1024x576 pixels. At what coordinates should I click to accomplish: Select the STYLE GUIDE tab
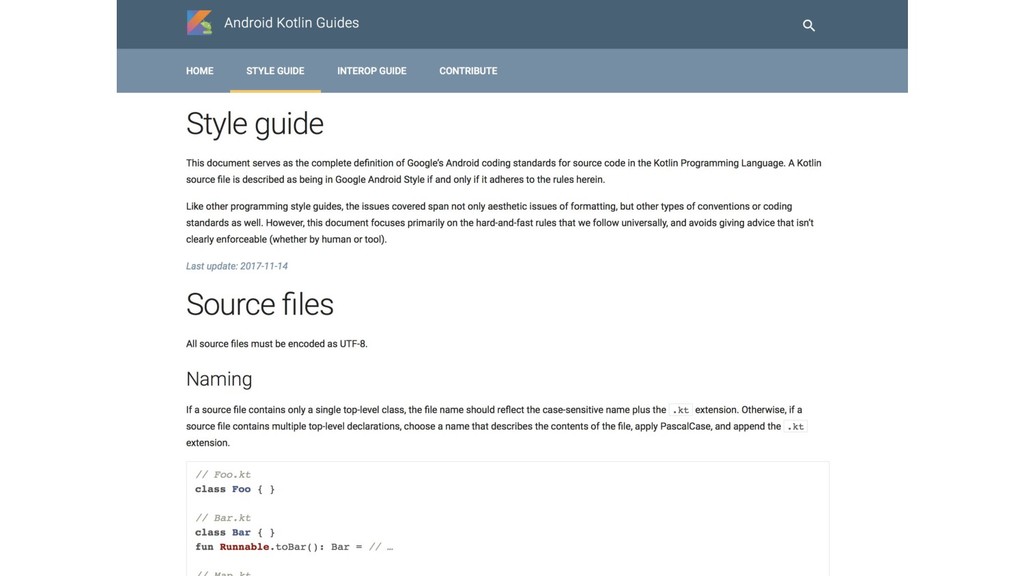pos(275,71)
